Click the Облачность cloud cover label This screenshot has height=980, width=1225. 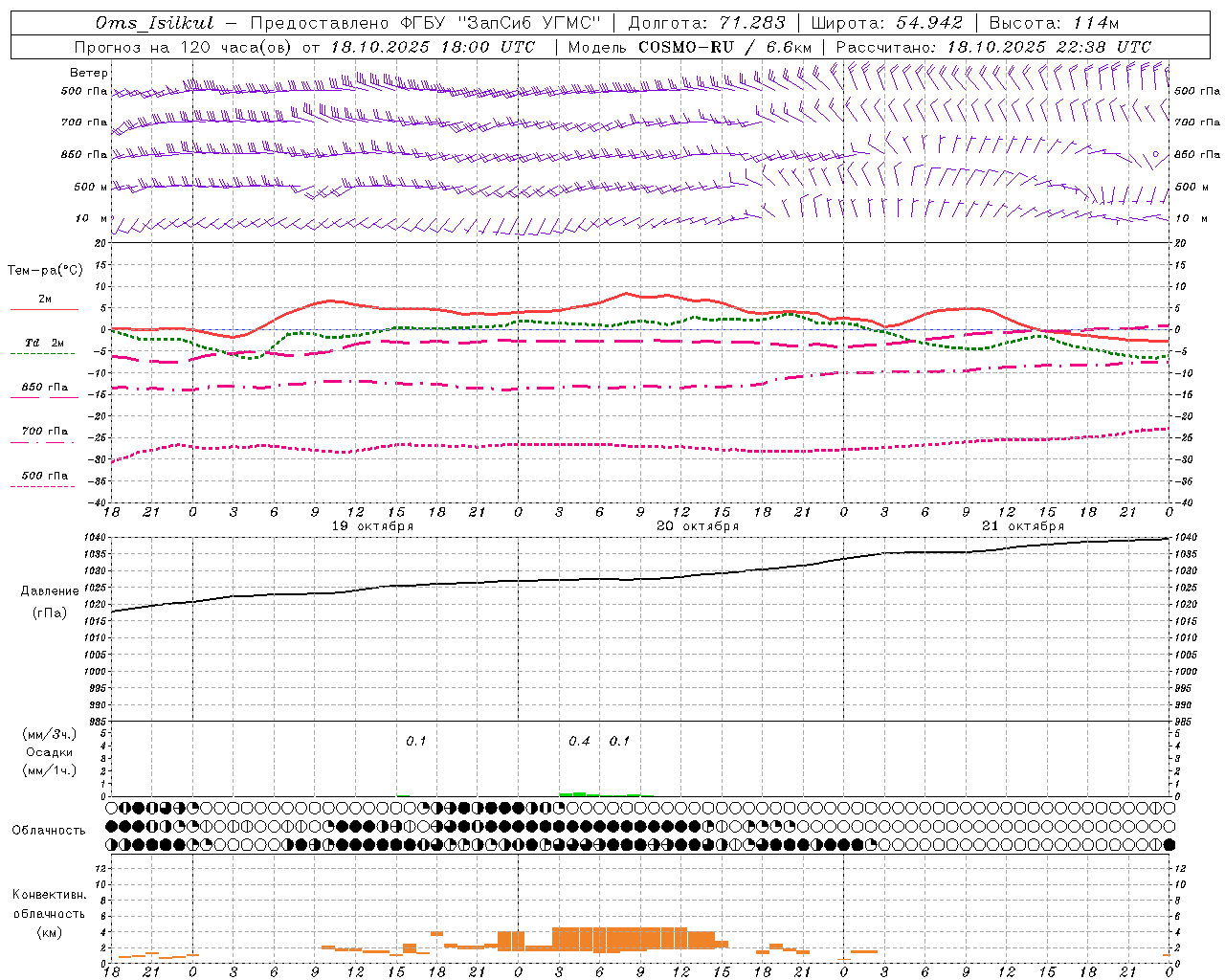[x=49, y=831]
